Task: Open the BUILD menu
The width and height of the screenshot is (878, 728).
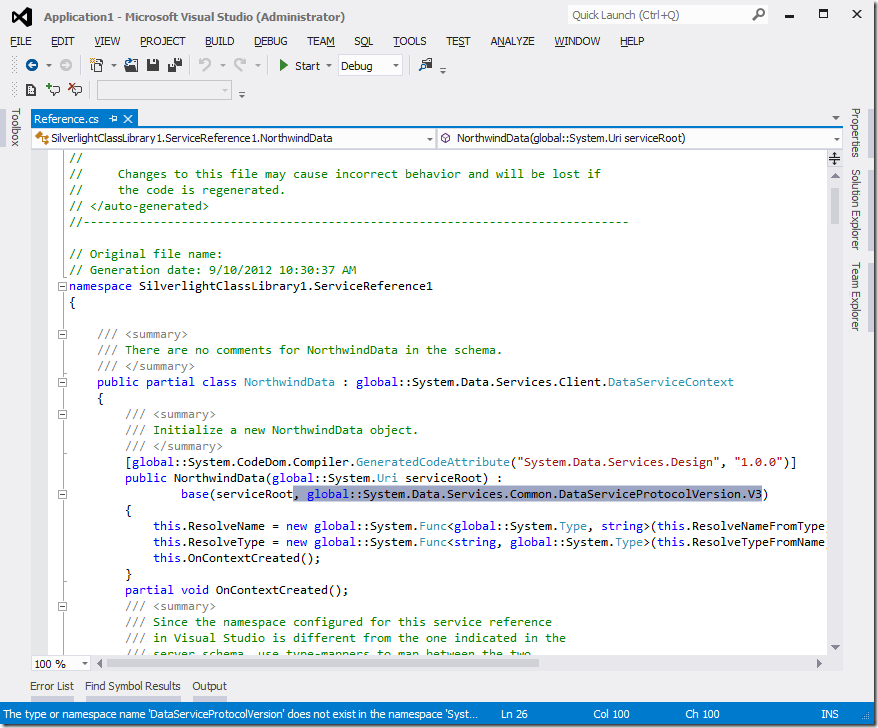Action: click(219, 41)
